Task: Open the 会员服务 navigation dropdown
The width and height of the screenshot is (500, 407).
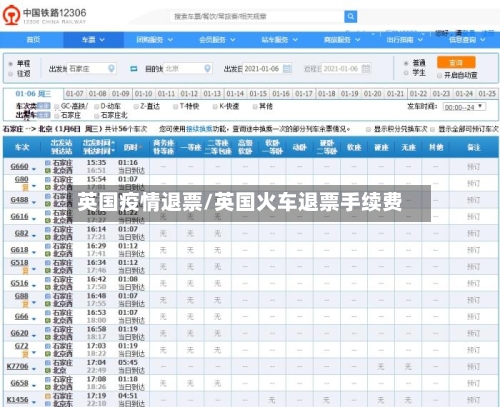Action: coord(217,40)
